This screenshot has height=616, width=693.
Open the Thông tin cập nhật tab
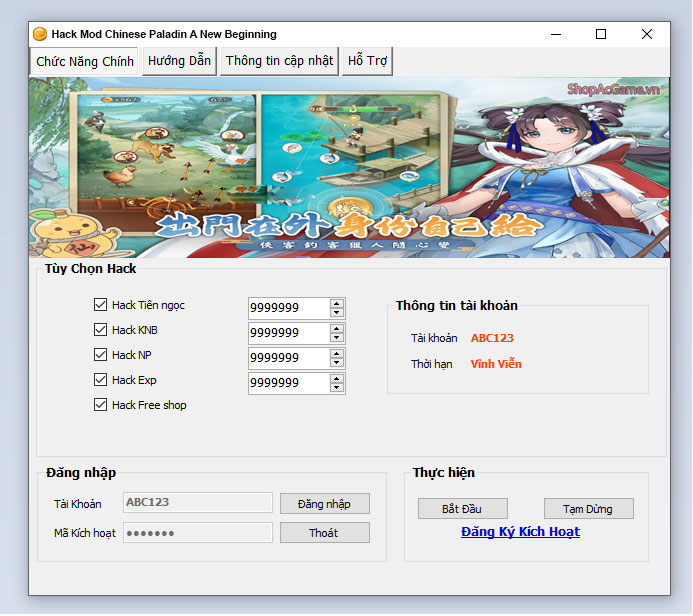279,61
